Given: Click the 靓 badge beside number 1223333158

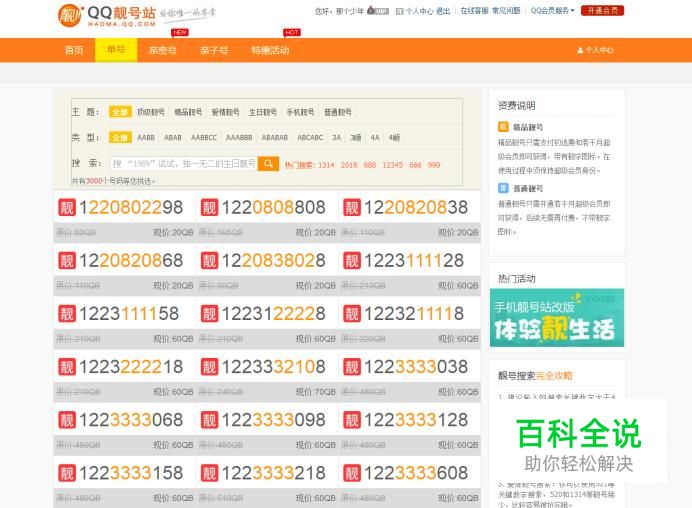Looking at the screenshot, I should coord(67,473).
